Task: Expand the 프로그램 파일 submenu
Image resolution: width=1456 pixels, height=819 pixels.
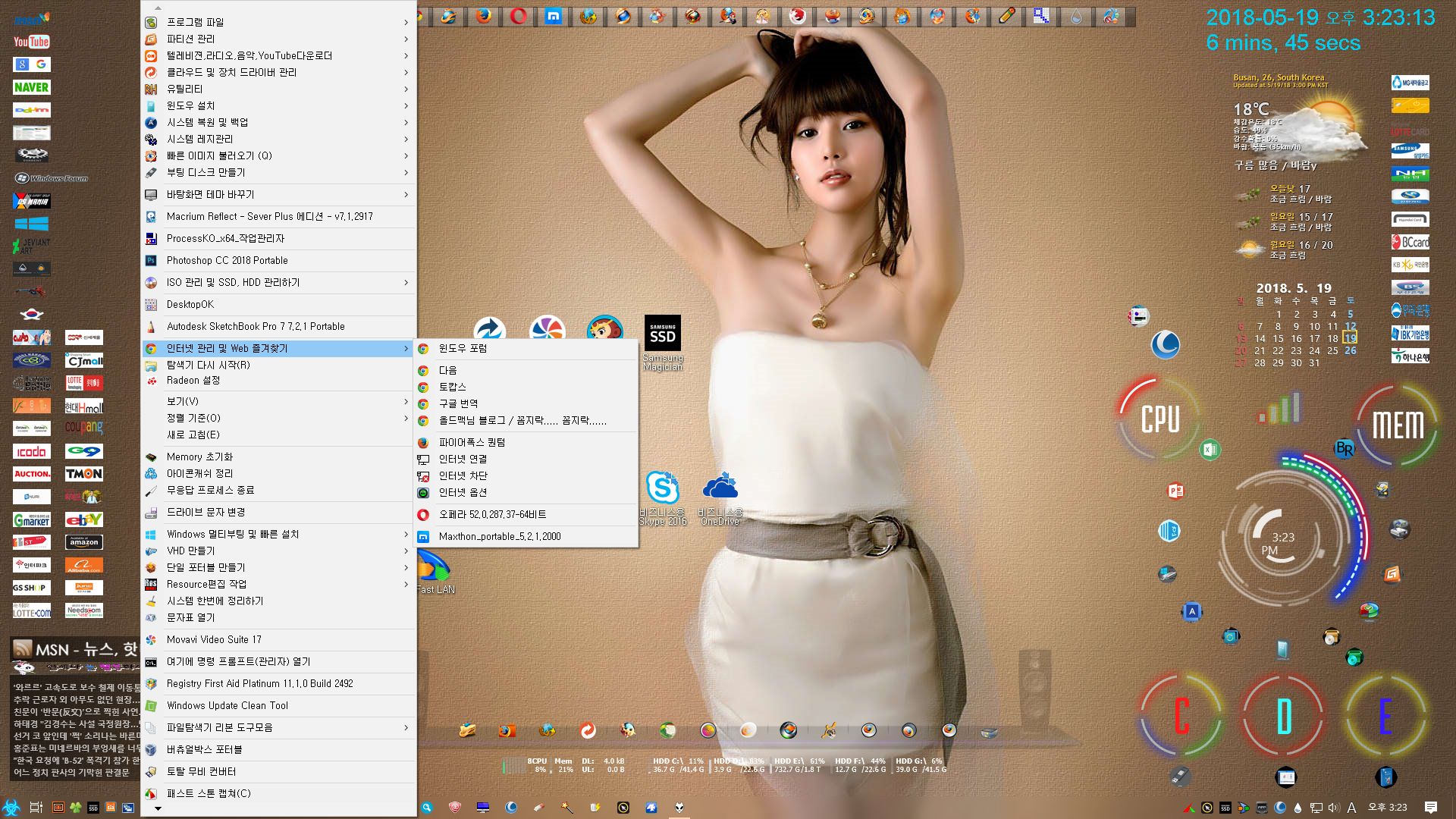Action: pyautogui.click(x=278, y=22)
